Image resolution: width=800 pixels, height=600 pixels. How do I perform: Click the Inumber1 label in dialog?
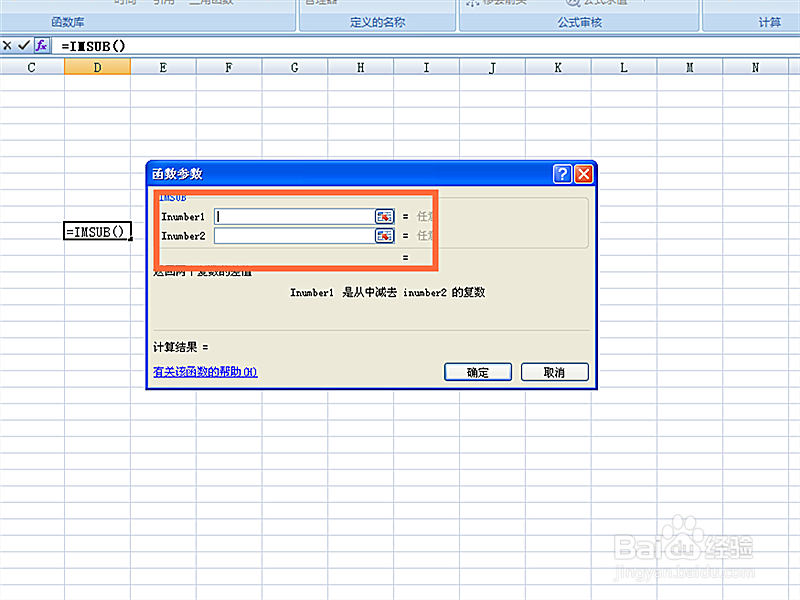coord(183,217)
